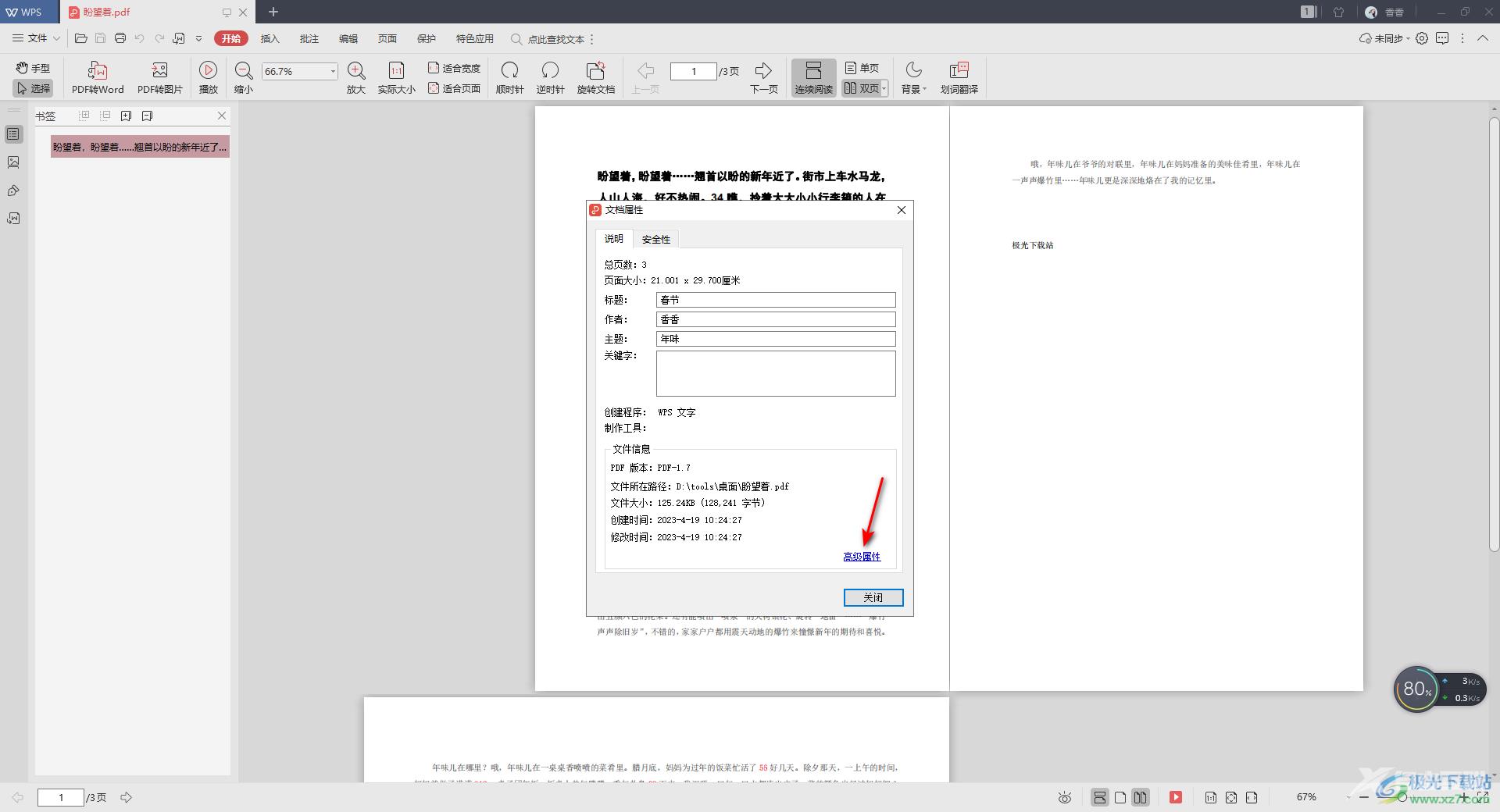The image size is (1500, 812).
Task: Click the print icon in quick toolbar
Action: (120, 38)
